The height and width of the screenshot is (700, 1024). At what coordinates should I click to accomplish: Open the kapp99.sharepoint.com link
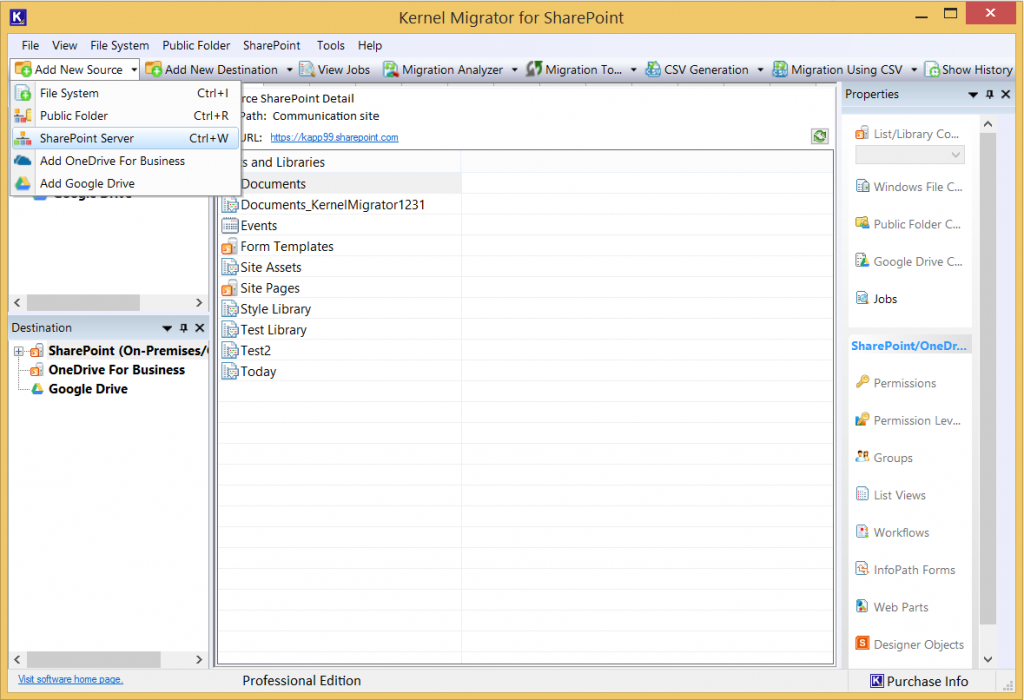pos(333,136)
